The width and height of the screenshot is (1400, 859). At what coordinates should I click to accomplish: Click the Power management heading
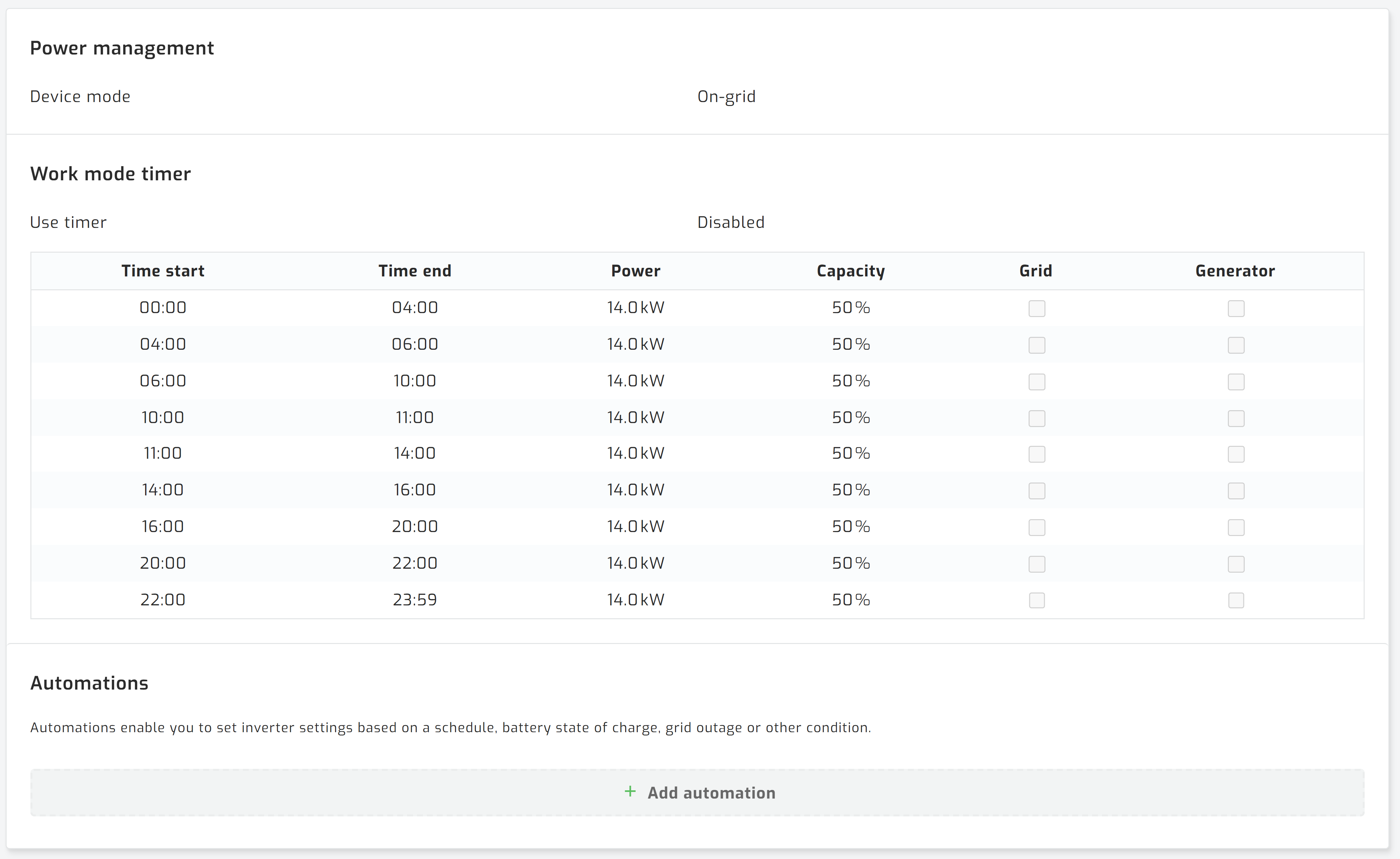click(x=122, y=48)
